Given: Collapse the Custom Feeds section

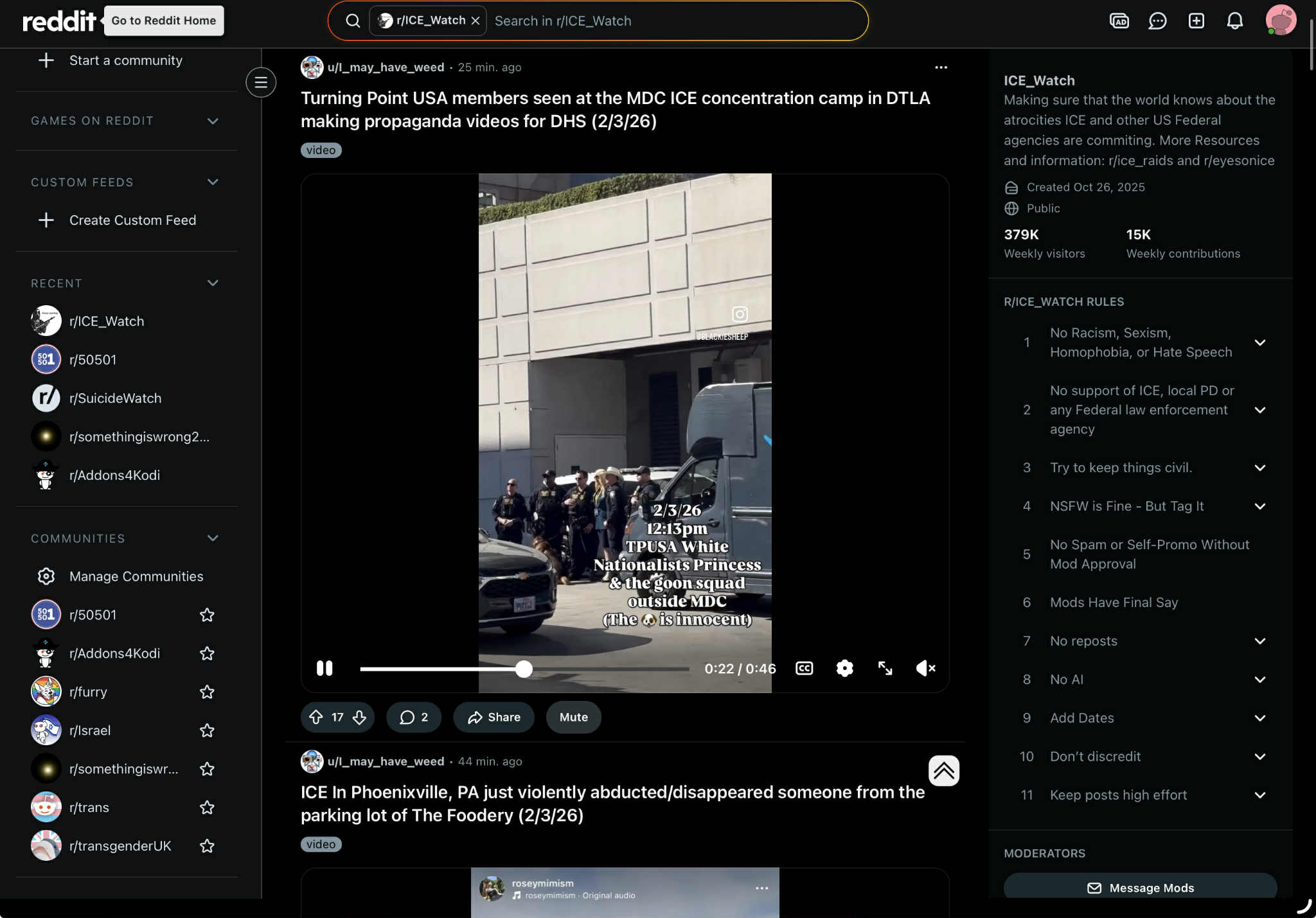Looking at the screenshot, I should click(213, 182).
